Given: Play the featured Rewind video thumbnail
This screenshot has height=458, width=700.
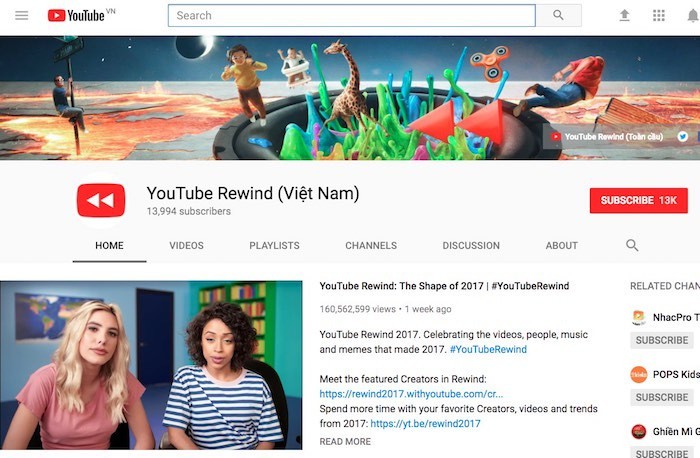Looking at the screenshot, I should (151, 365).
